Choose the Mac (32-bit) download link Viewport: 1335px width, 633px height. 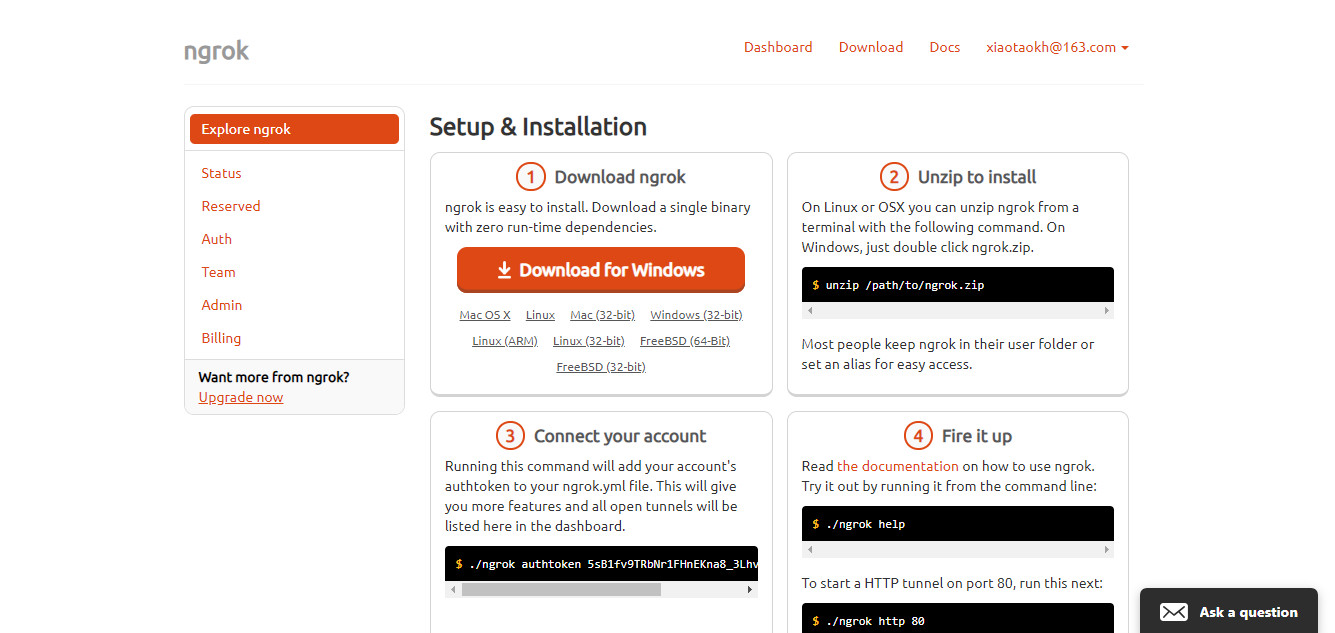(x=602, y=315)
